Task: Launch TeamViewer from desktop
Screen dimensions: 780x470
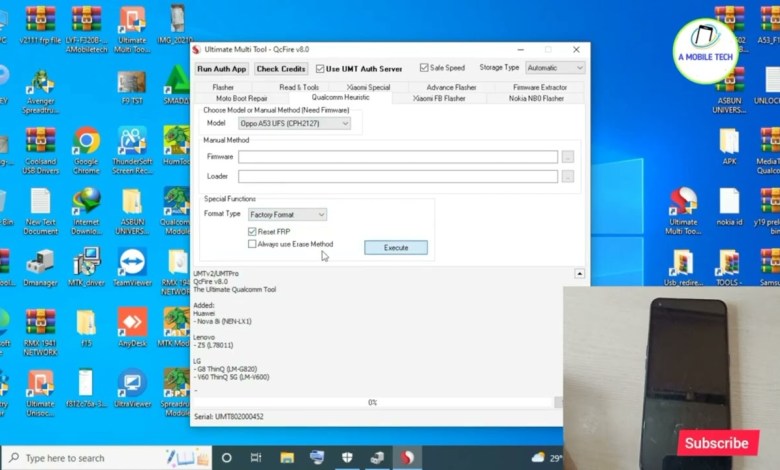Action: click(x=132, y=267)
